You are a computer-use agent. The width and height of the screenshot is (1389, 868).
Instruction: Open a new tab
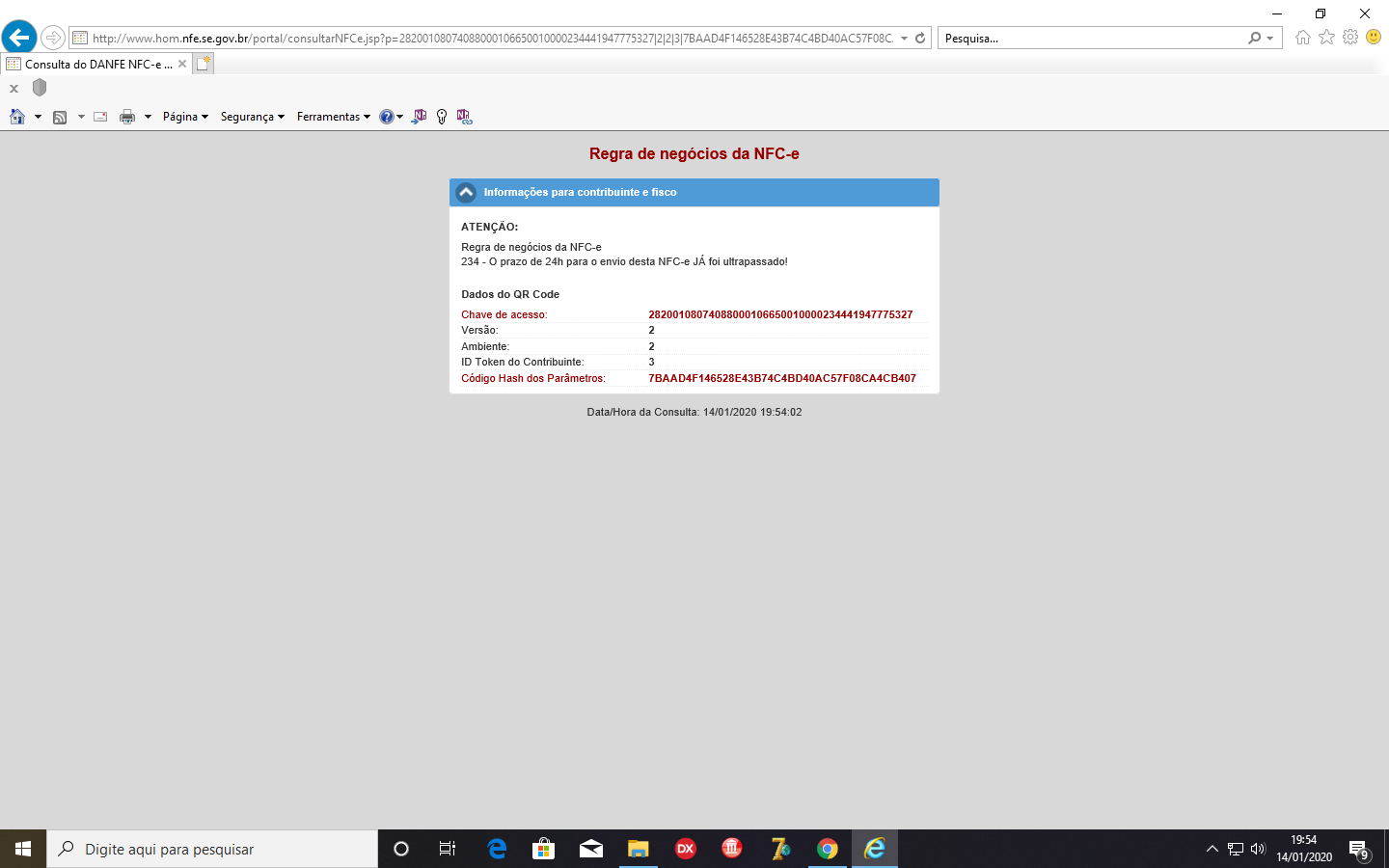203,64
